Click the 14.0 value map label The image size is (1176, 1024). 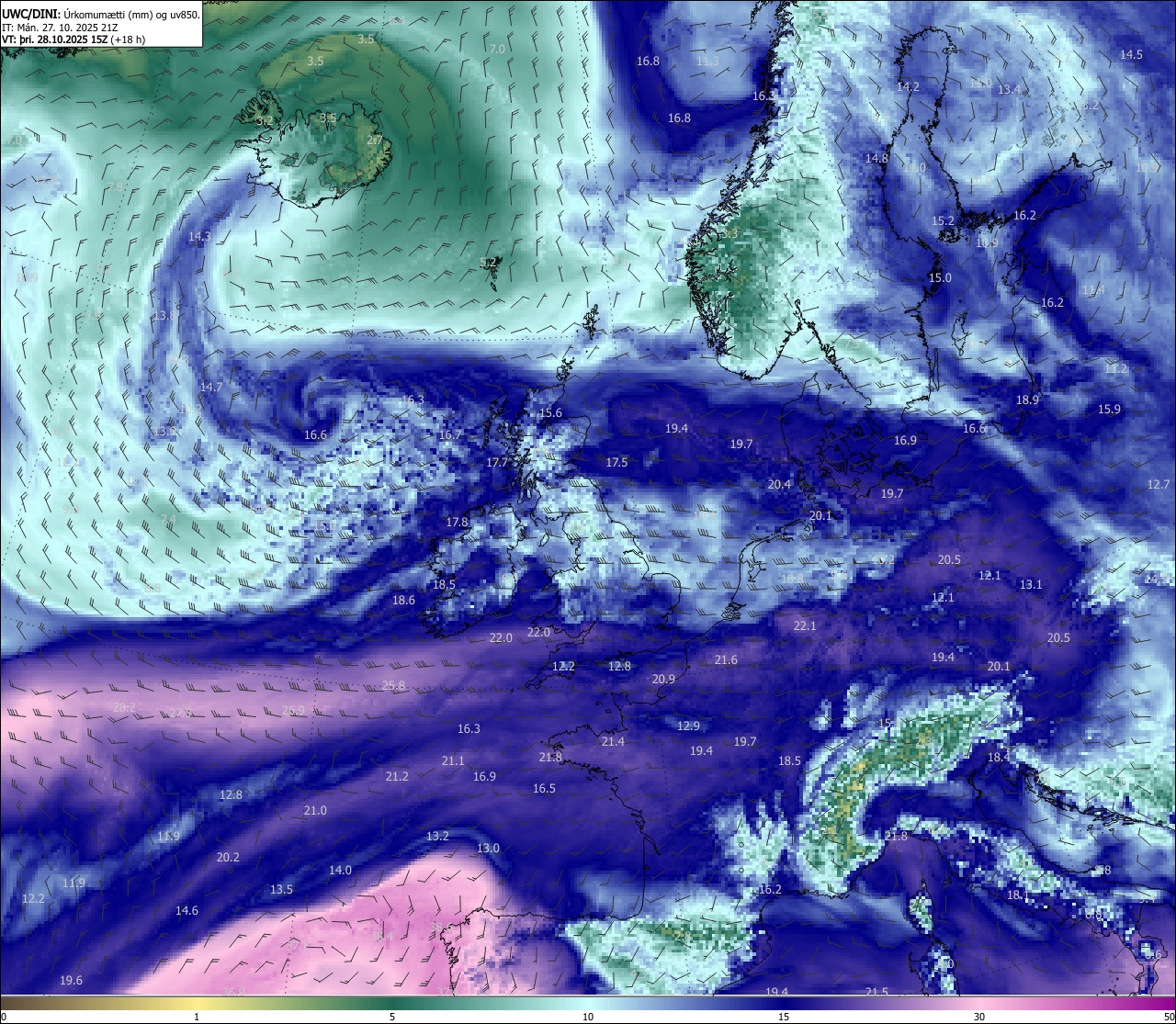[340, 870]
